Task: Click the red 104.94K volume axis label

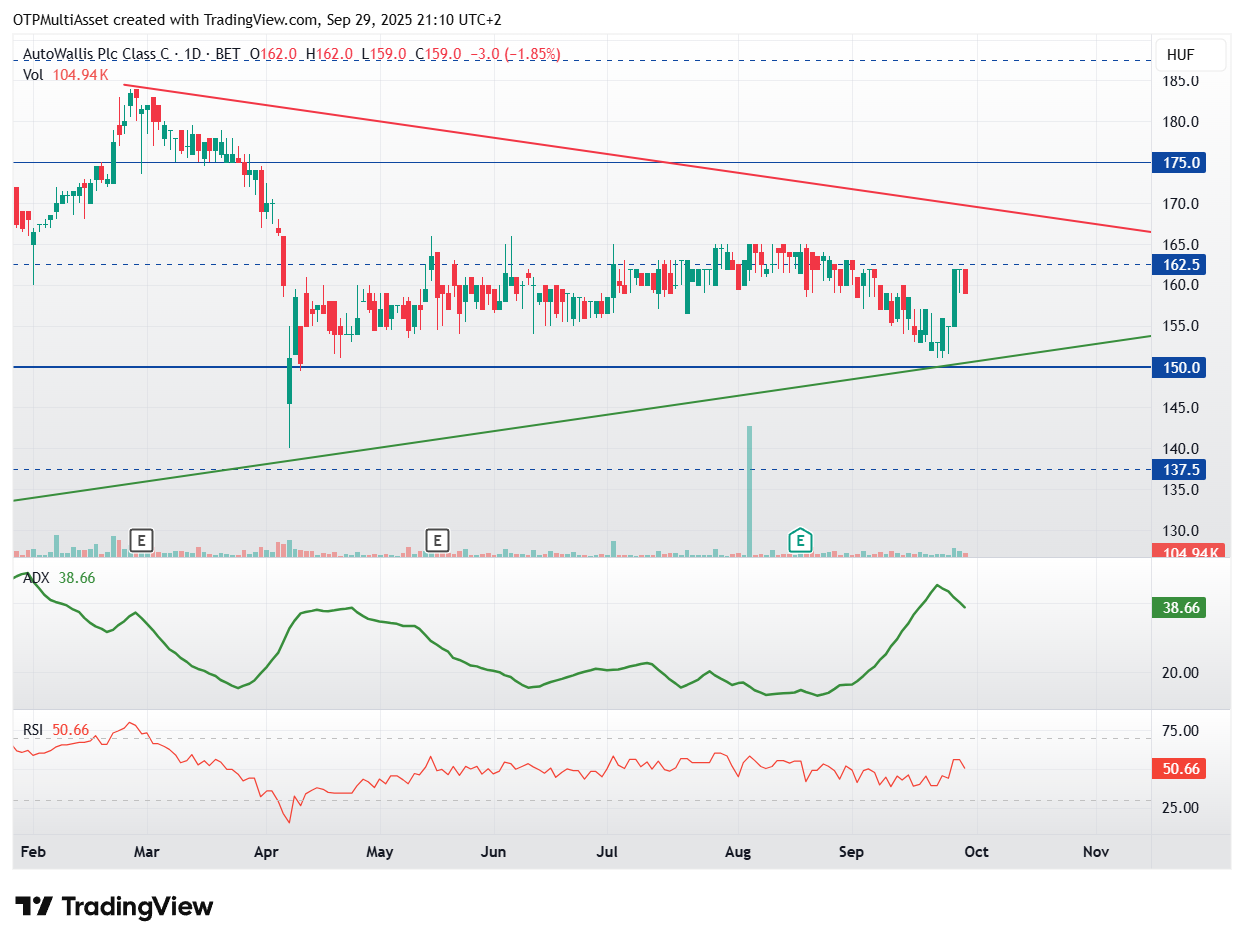Action: pyautogui.click(x=1188, y=553)
